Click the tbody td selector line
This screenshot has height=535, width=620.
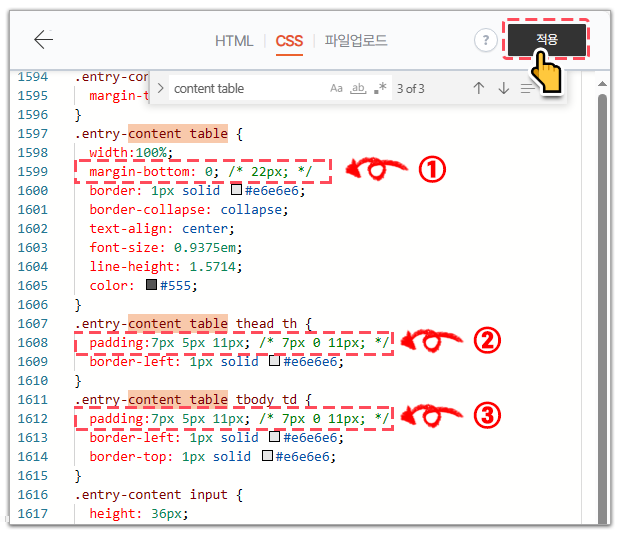[193, 399]
